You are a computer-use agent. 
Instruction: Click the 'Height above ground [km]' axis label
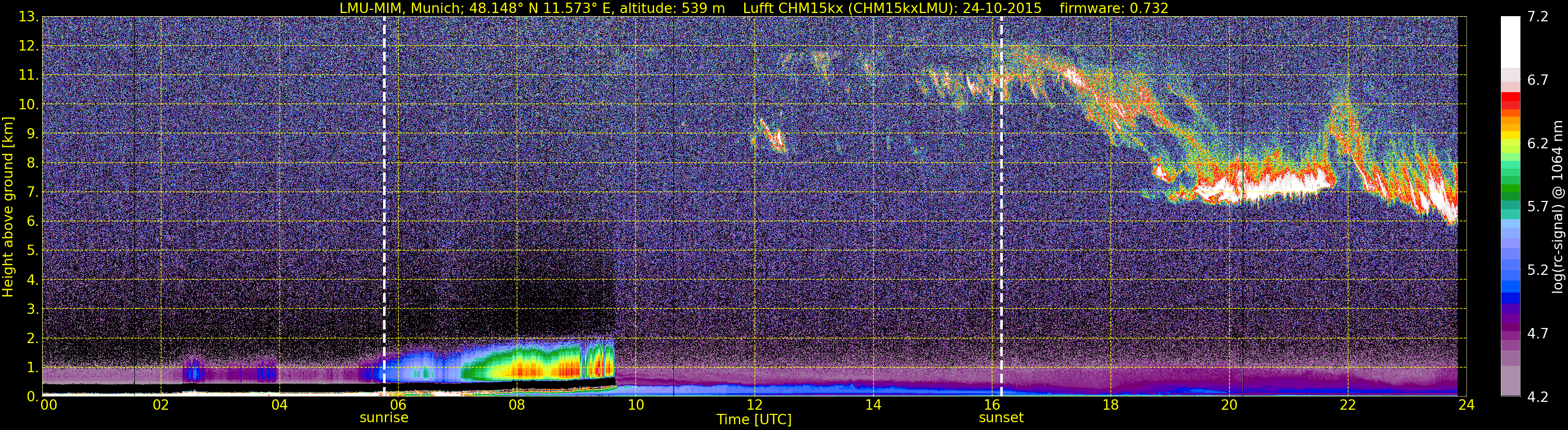point(8,207)
